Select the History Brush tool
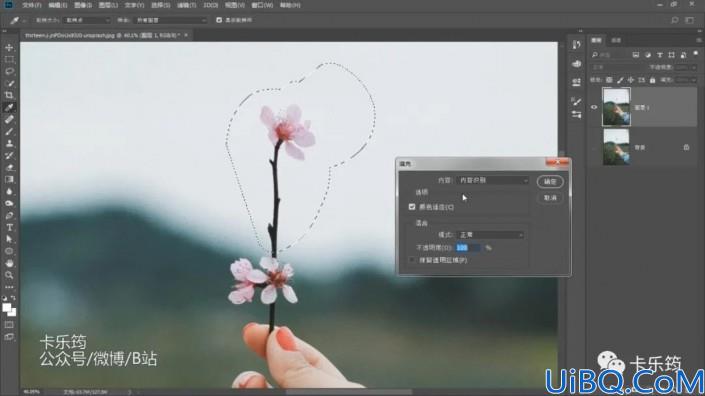 (9, 156)
